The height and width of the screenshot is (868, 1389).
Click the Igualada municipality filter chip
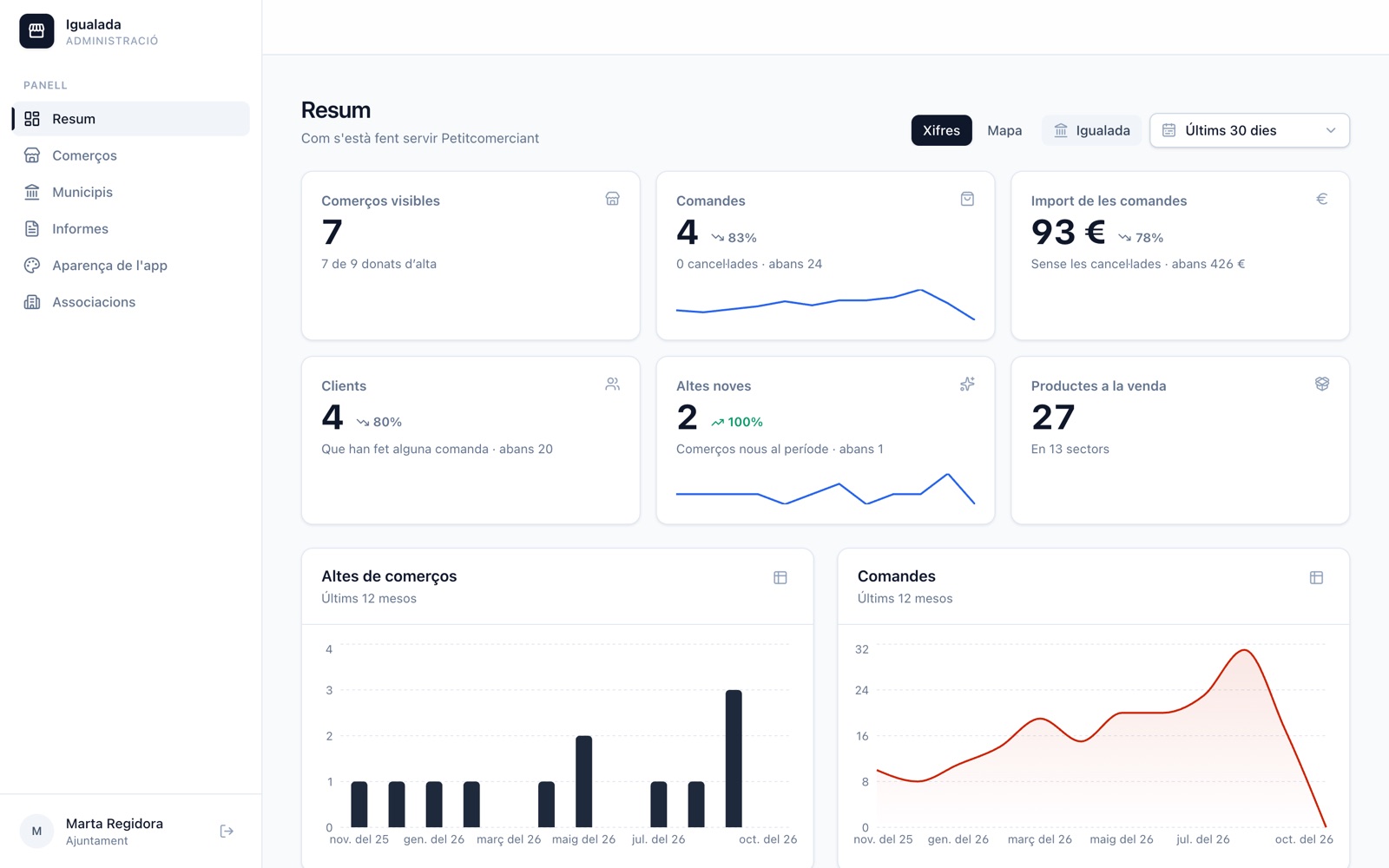click(1091, 130)
